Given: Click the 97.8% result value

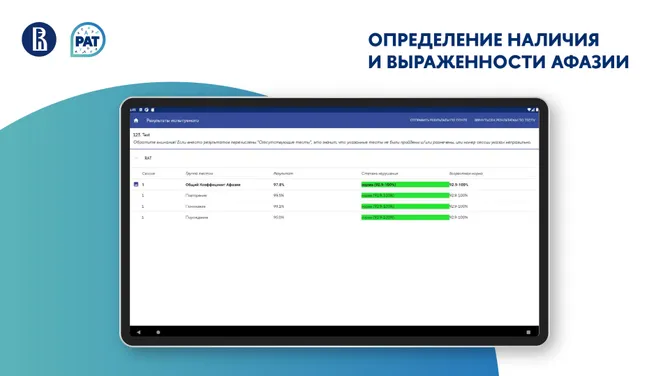Looking at the screenshot, I should pos(279,185).
